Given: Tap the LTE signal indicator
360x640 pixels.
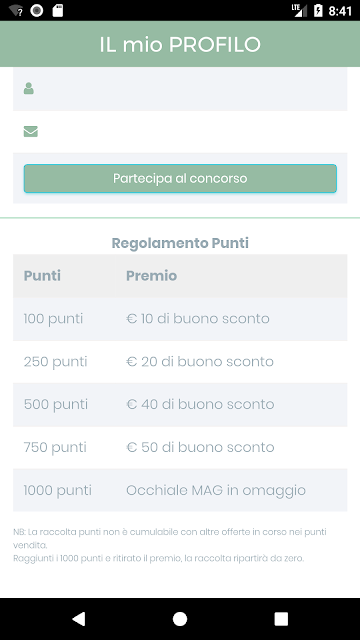Looking at the screenshot, I should (x=299, y=11).
